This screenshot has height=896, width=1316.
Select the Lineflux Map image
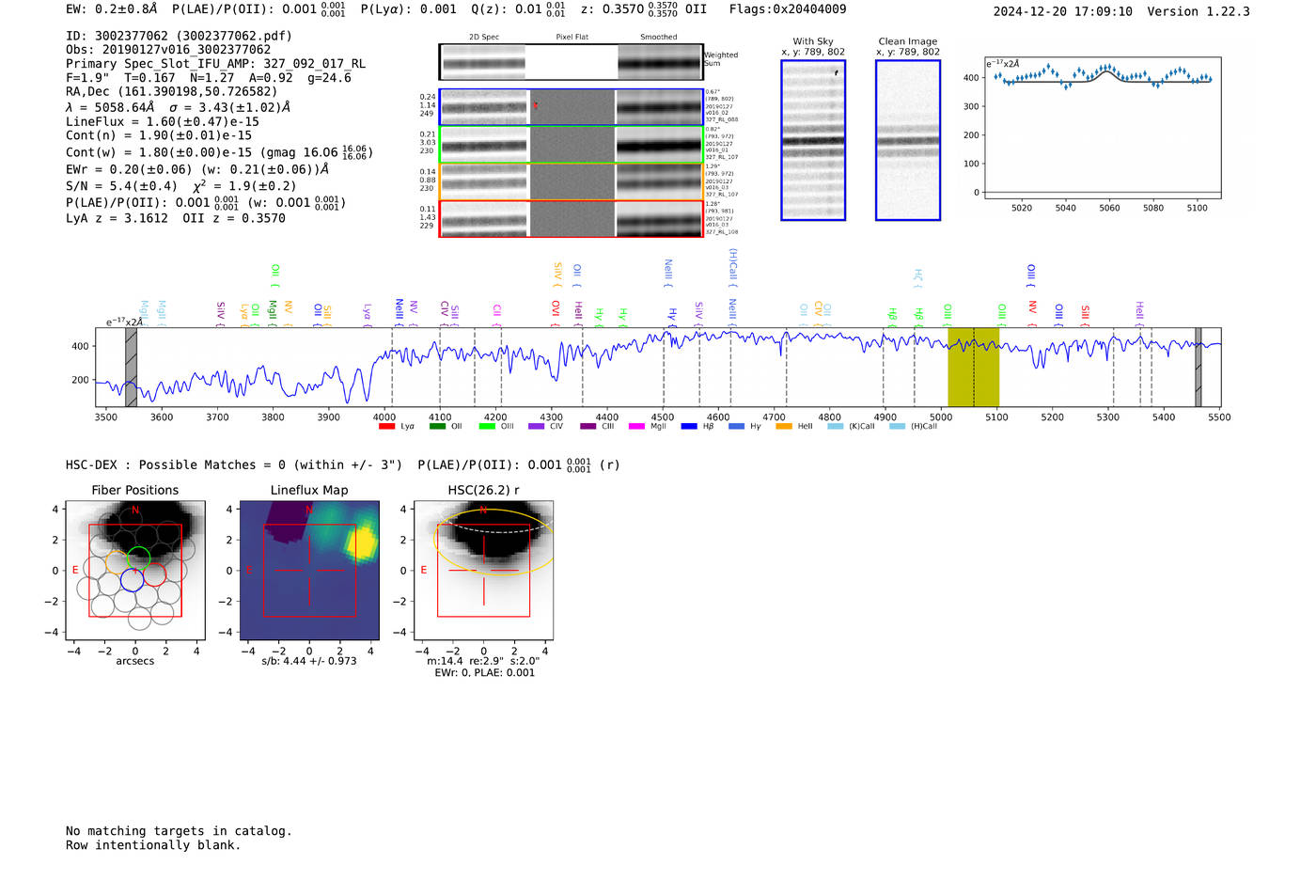[x=309, y=570]
